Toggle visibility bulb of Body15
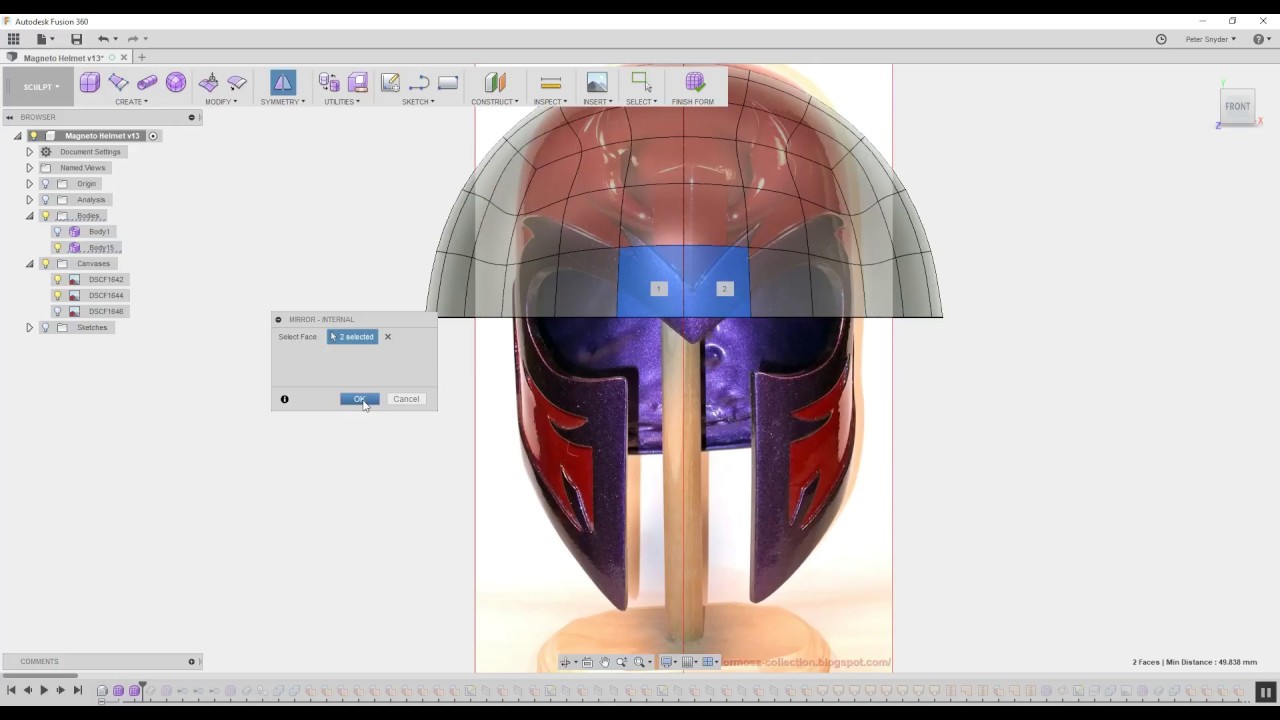Image resolution: width=1280 pixels, height=720 pixels. click(x=57, y=248)
